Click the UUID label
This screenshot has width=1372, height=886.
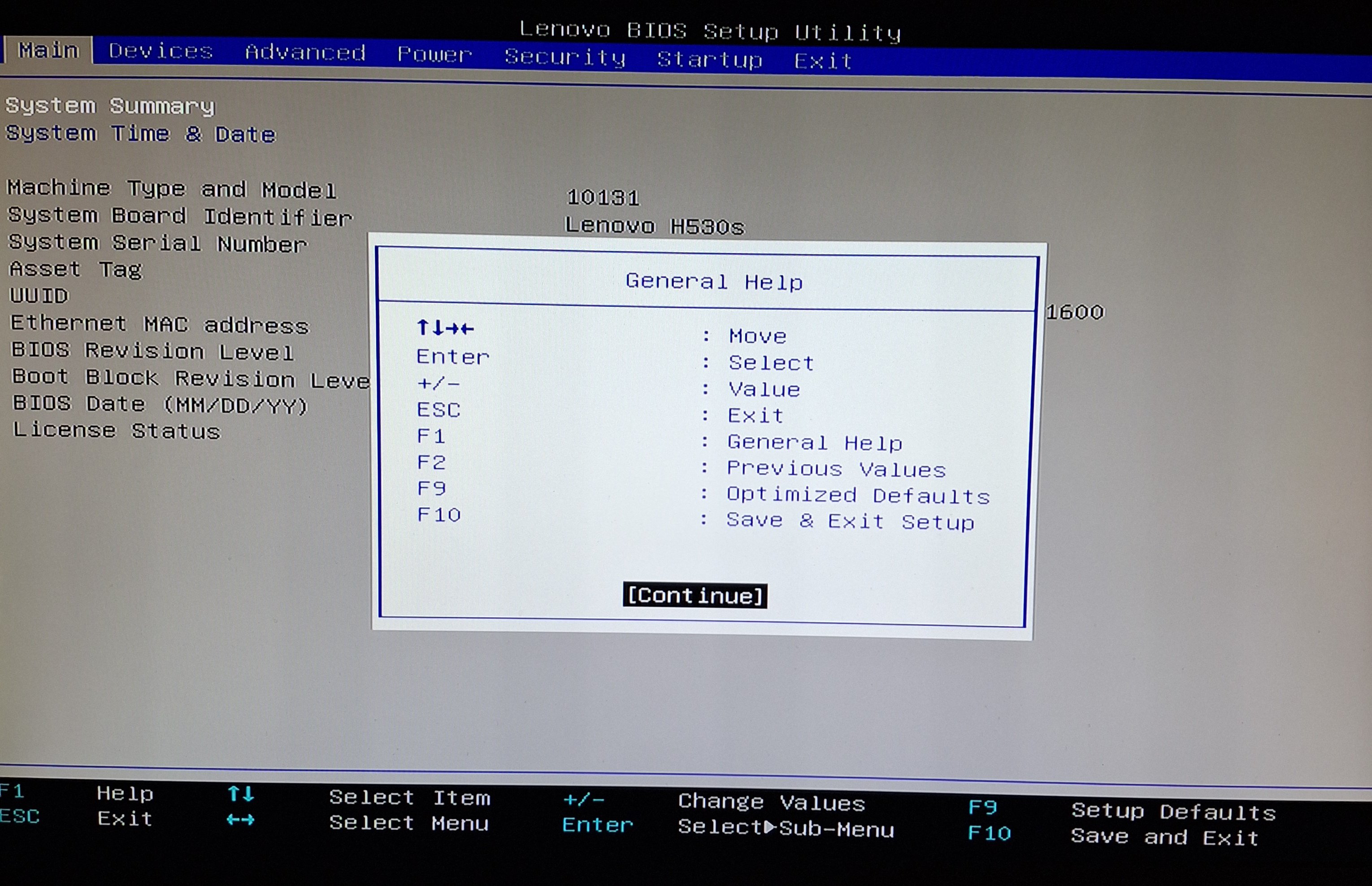tap(39, 296)
